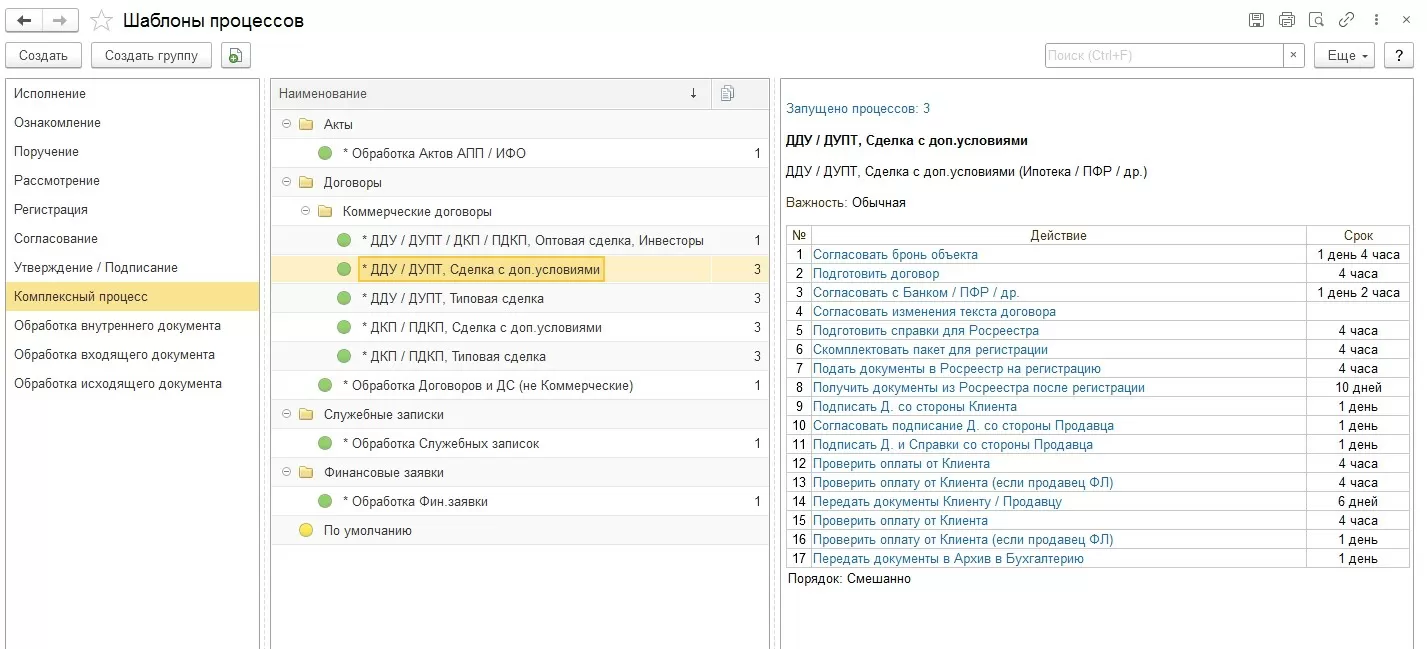This screenshot has width=1427, height=649.
Task: Collapse the Коммерческие договоры subgroup
Action: tap(305, 212)
